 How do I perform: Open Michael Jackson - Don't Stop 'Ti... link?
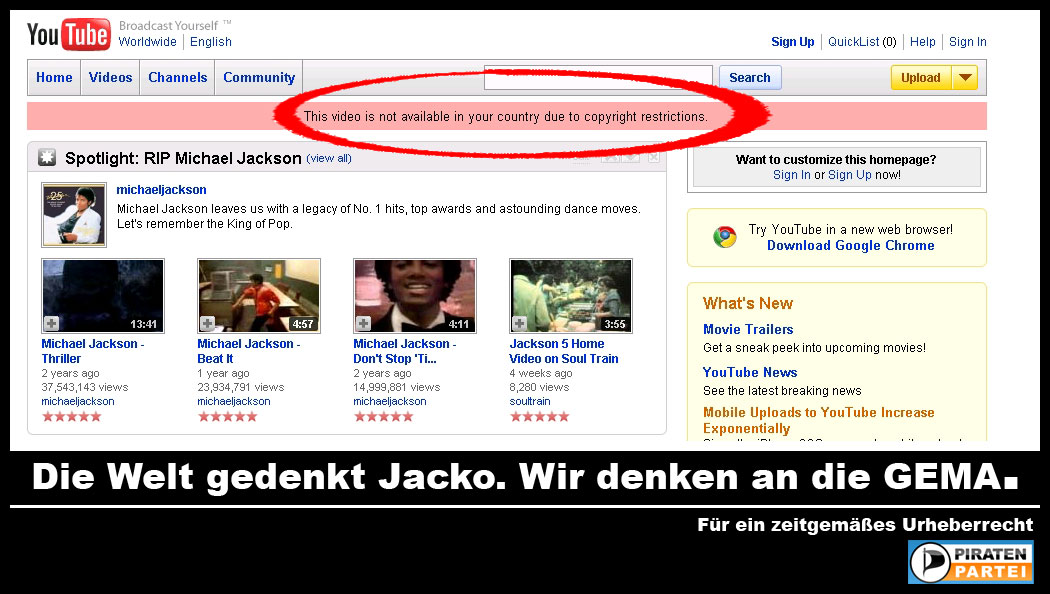click(x=404, y=351)
